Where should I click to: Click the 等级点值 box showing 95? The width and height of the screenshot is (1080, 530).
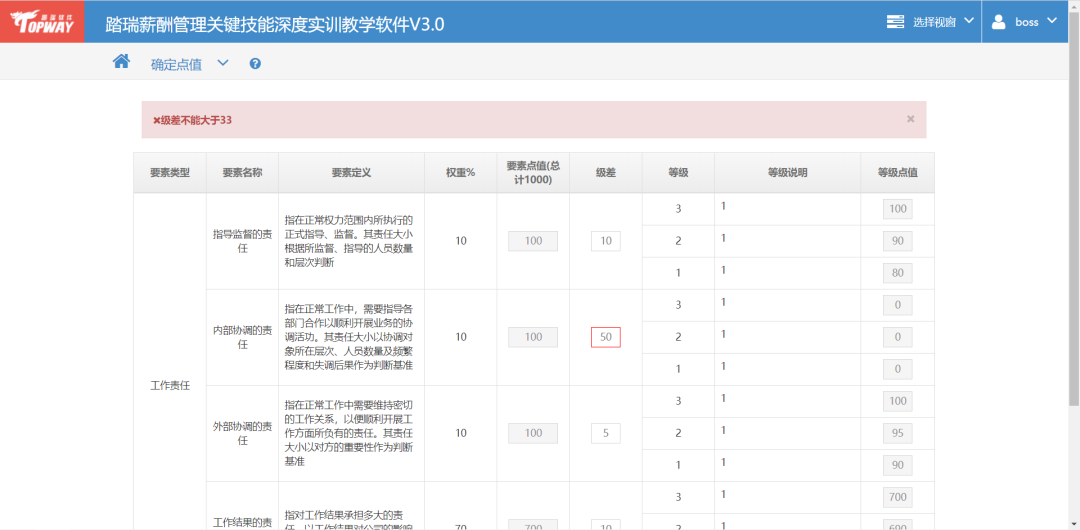click(x=897, y=433)
